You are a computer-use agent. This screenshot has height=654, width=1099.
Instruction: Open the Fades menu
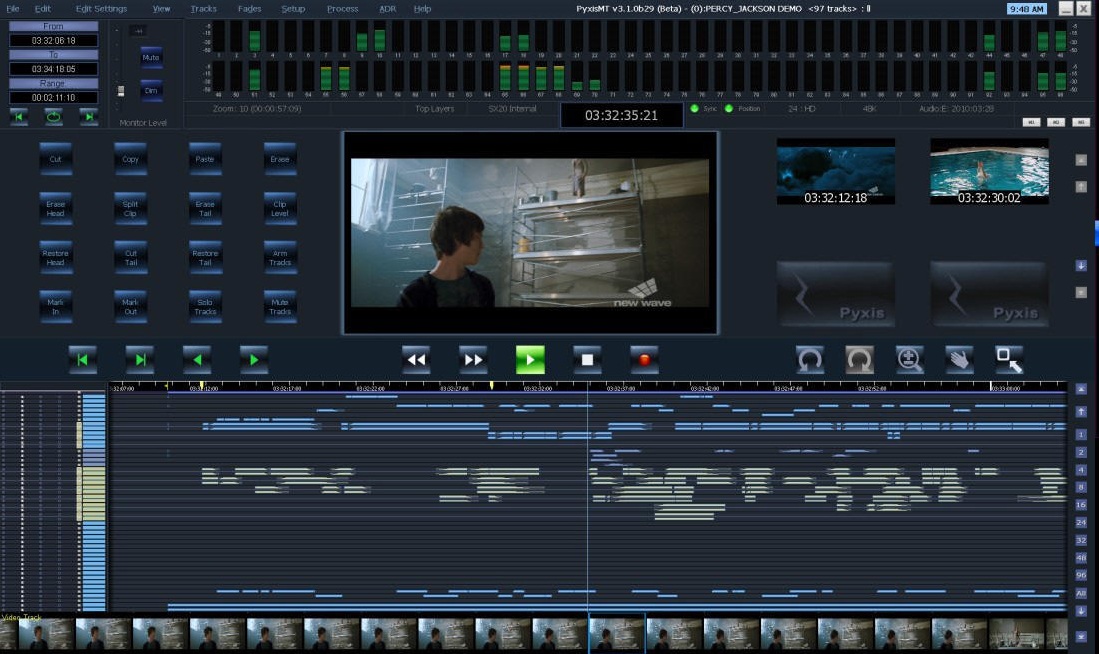pyautogui.click(x=249, y=8)
